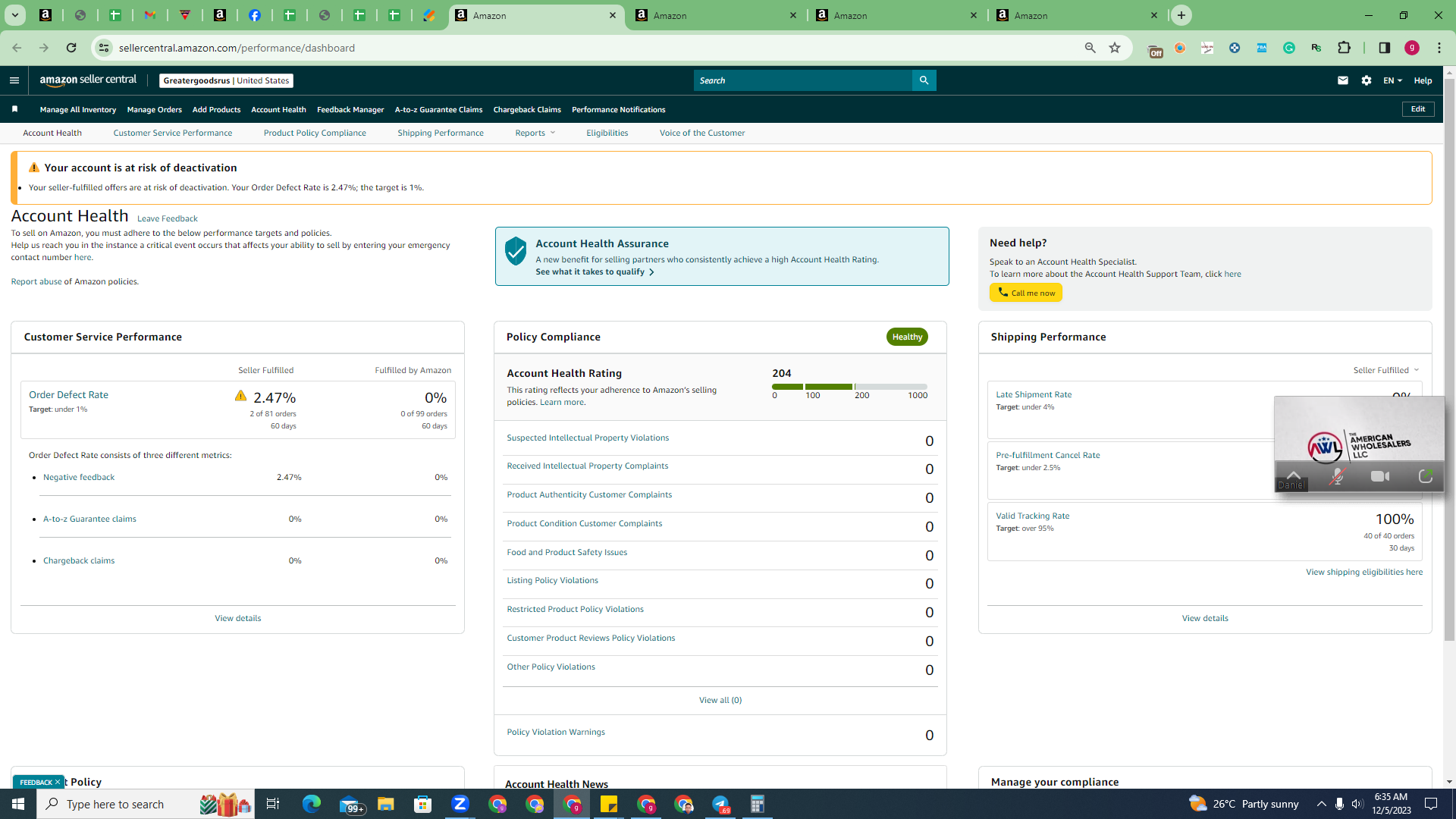Open the EN language dropdown
1456x819 pixels.
pos(1392,80)
